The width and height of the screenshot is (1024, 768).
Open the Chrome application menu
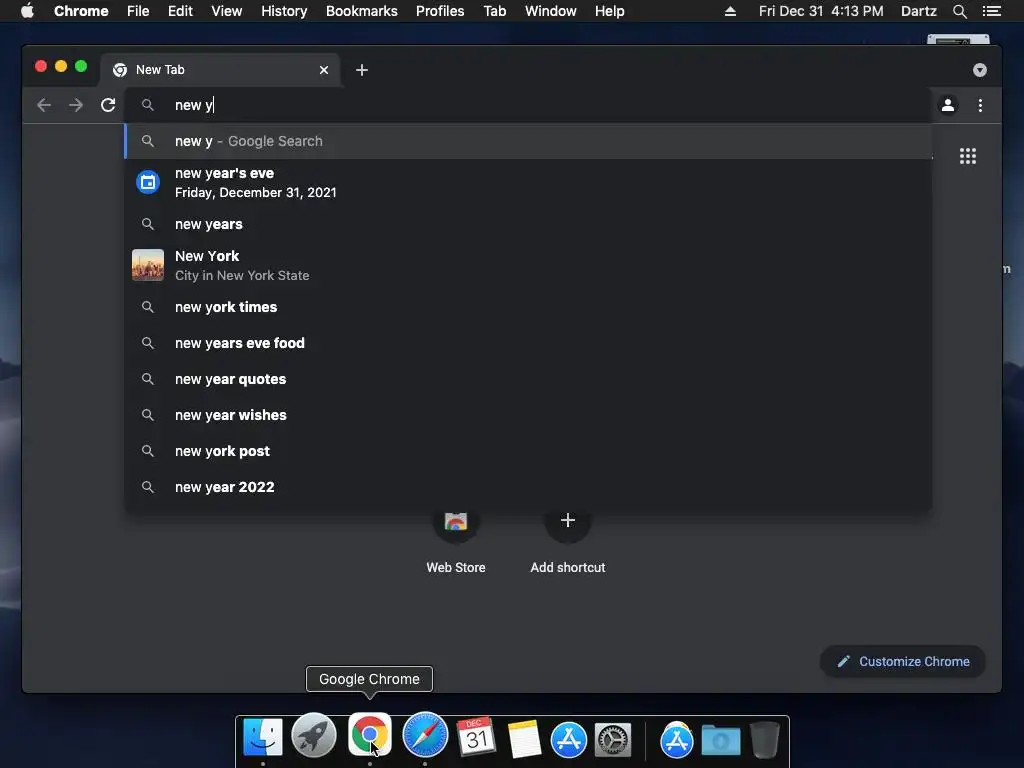[x=81, y=11]
